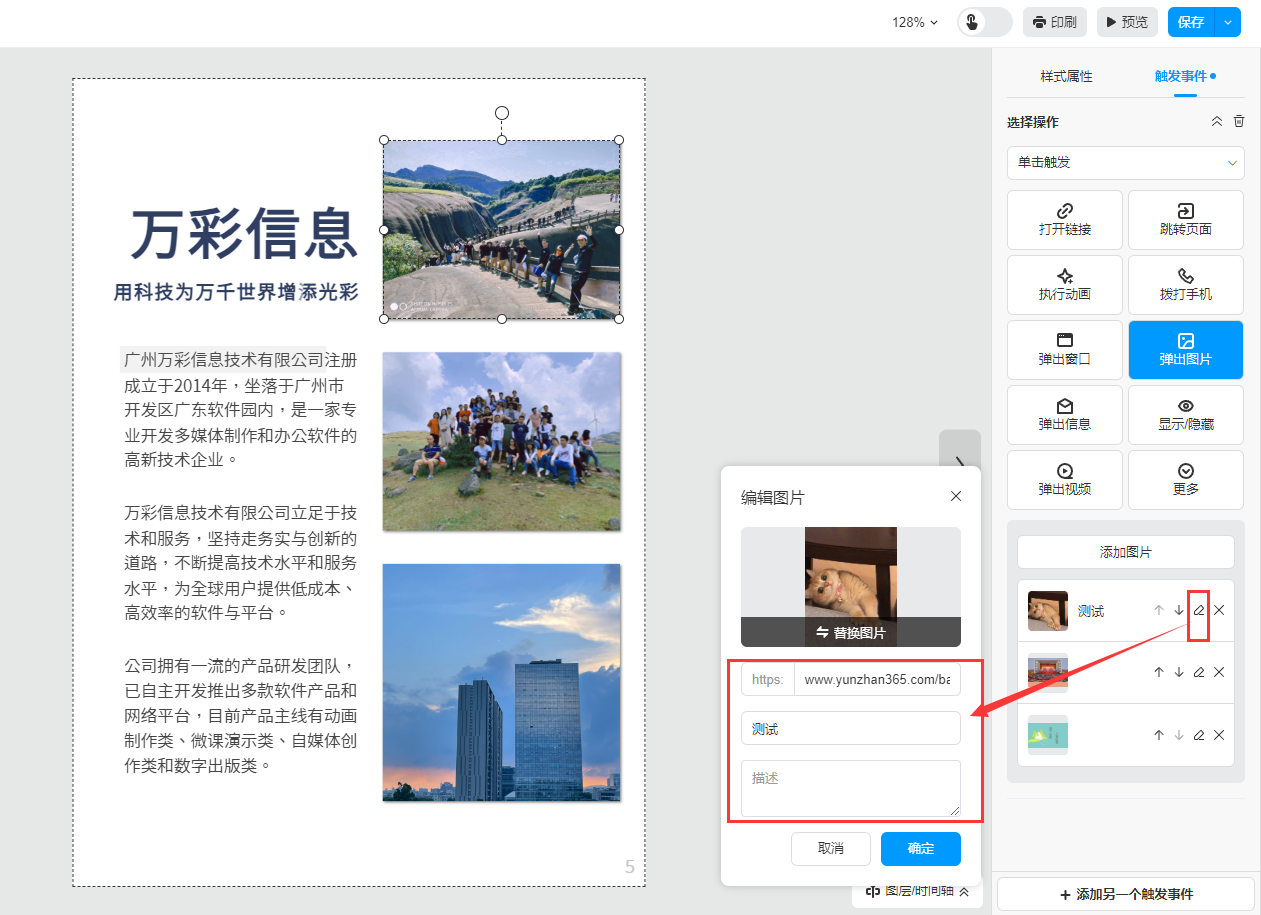Click the 确定 button in dialog
Image resolution: width=1261 pixels, height=915 pixels.
tap(920, 848)
